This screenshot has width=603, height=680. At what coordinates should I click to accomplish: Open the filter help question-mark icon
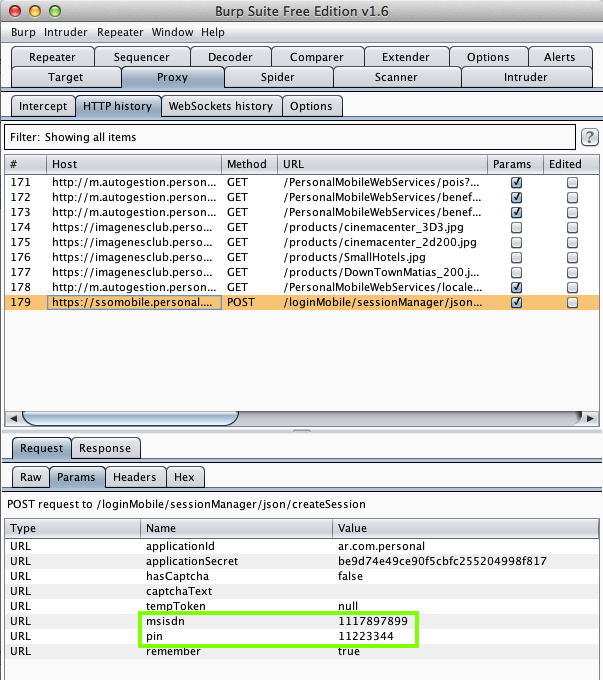tap(590, 137)
